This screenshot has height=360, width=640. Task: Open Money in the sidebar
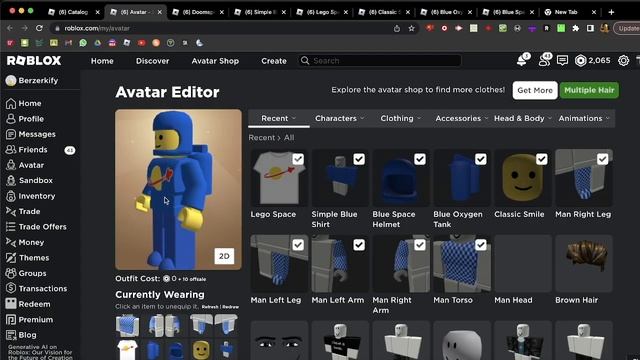tap(25, 242)
